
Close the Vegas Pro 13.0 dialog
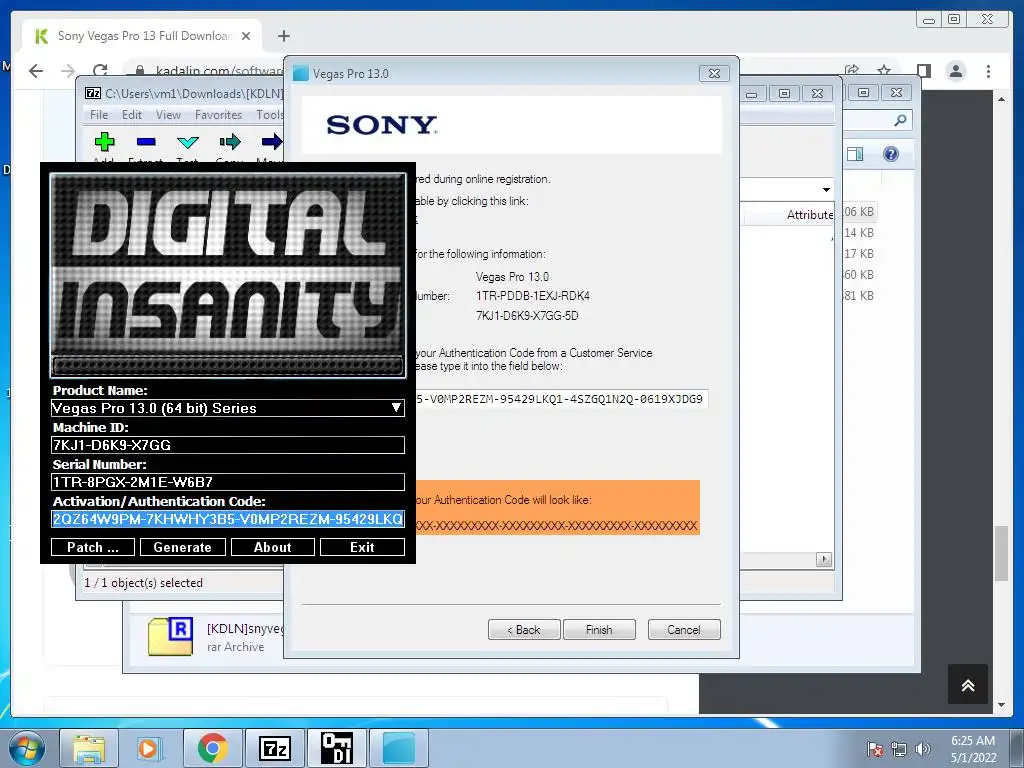click(714, 74)
